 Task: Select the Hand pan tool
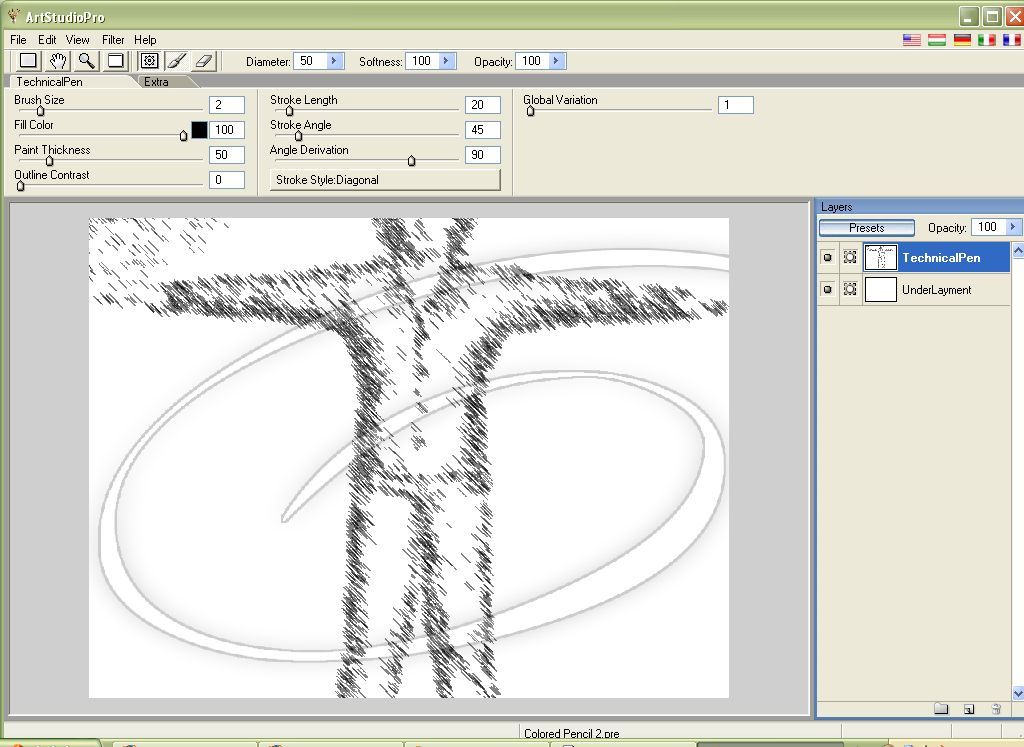[x=59, y=61]
